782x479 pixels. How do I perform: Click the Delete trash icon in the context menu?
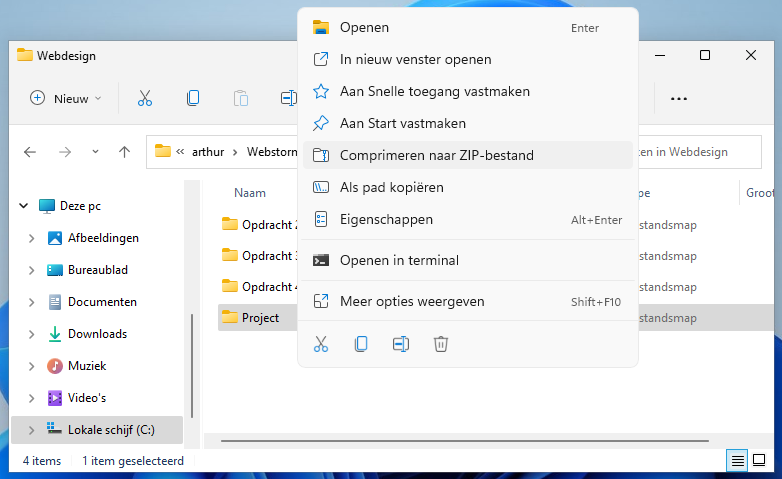[441, 344]
